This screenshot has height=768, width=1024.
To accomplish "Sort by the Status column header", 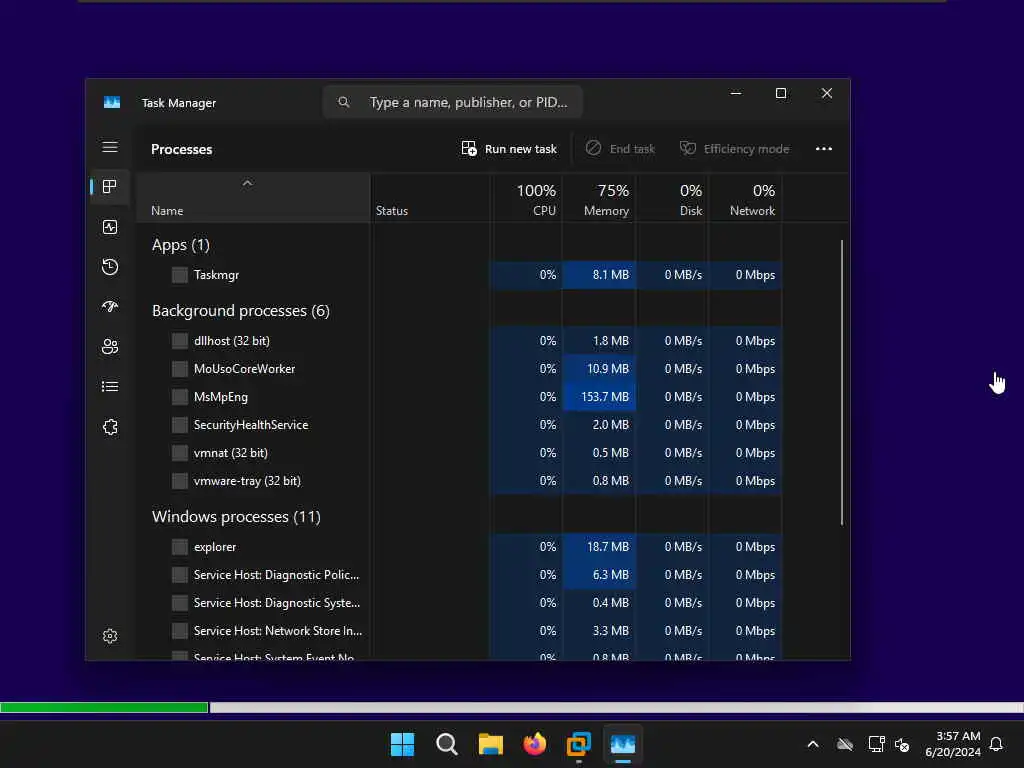I will (430, 199).
